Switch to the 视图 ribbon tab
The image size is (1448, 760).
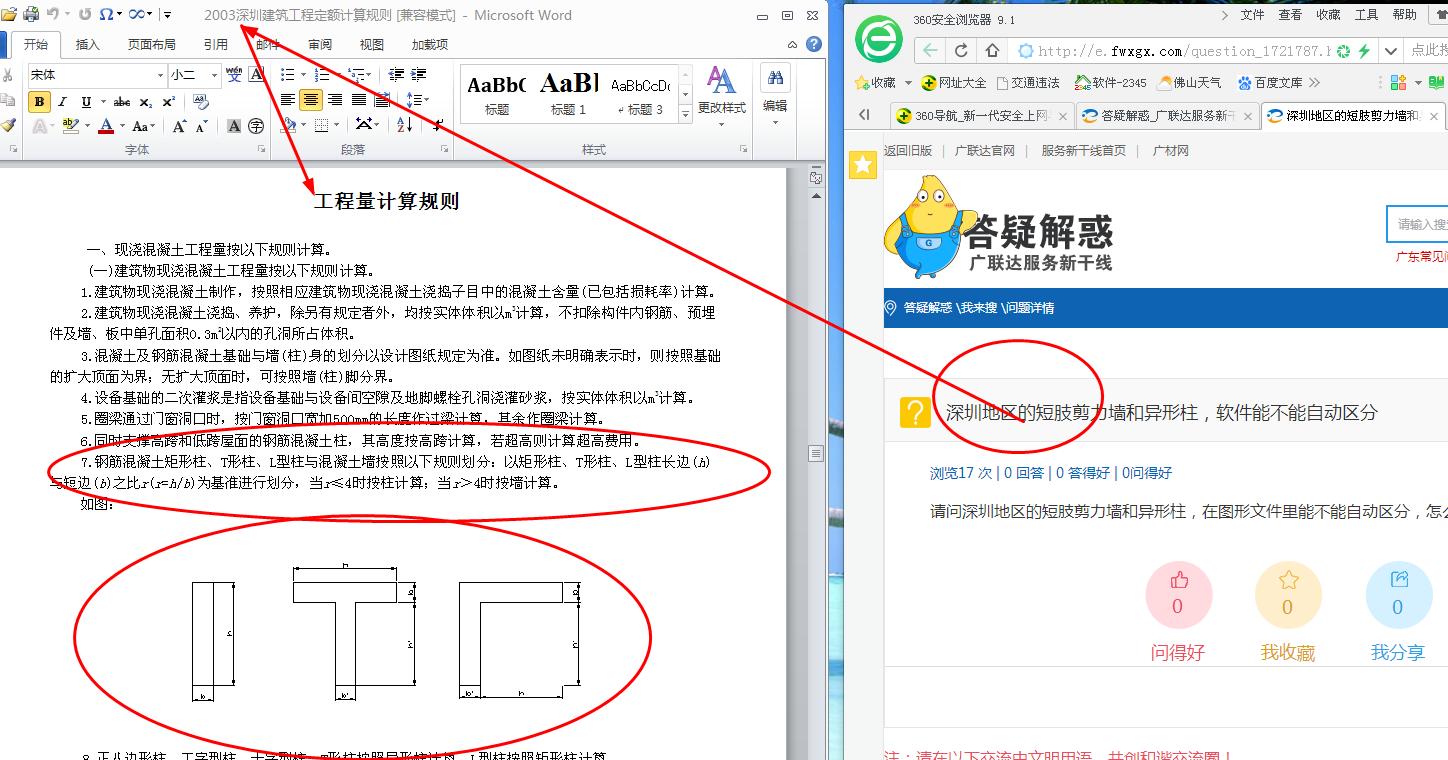(372, 45)
